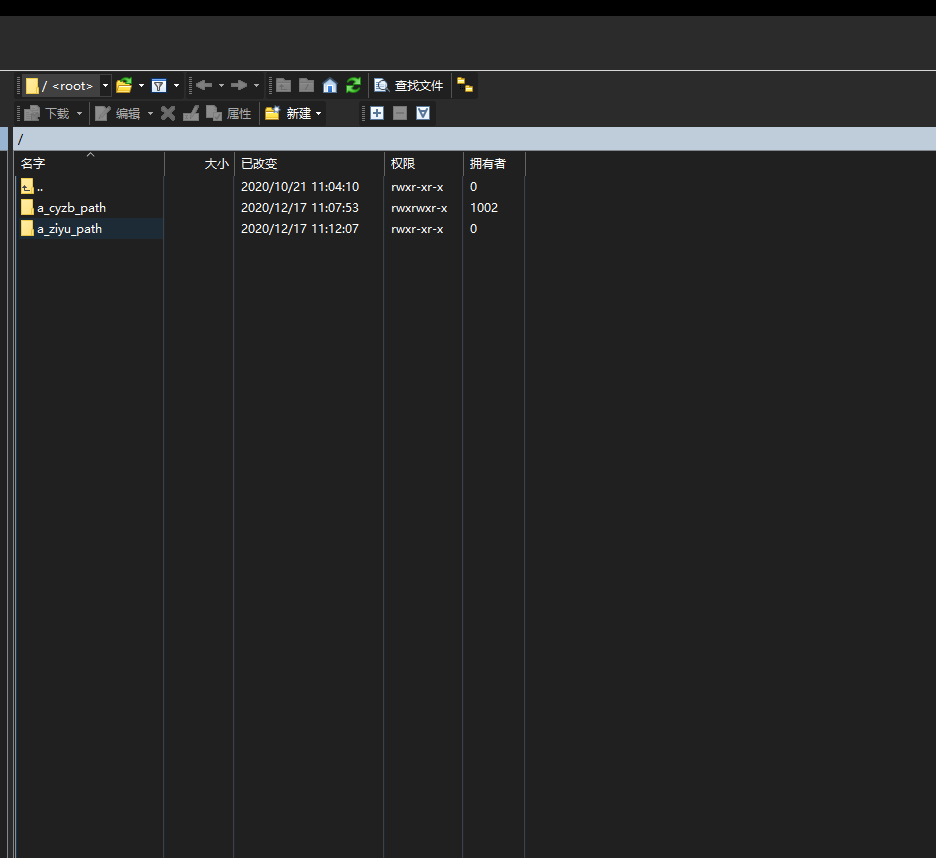Click the open directory folder icon

tap(124, 86)
